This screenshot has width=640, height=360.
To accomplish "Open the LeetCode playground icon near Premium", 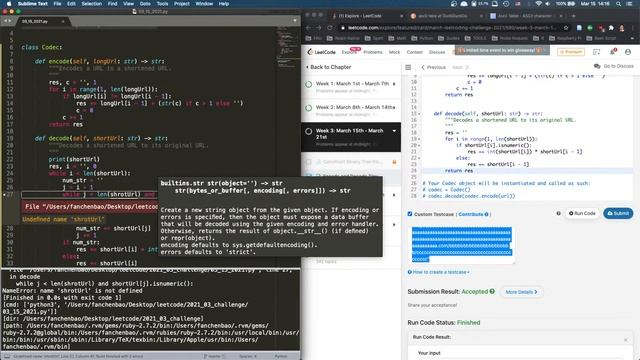I will click(596, 52).
